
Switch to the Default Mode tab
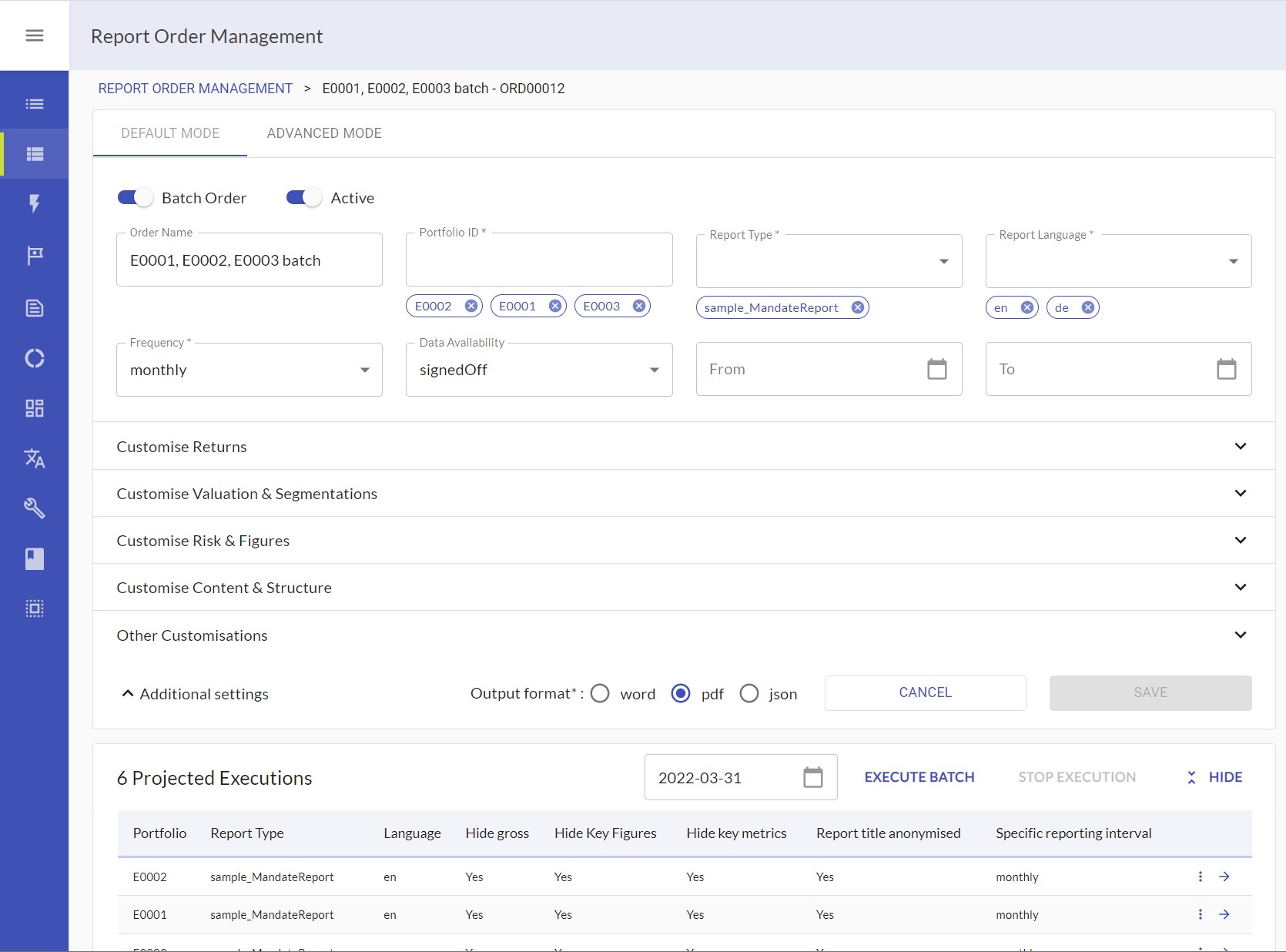(170, 133)
